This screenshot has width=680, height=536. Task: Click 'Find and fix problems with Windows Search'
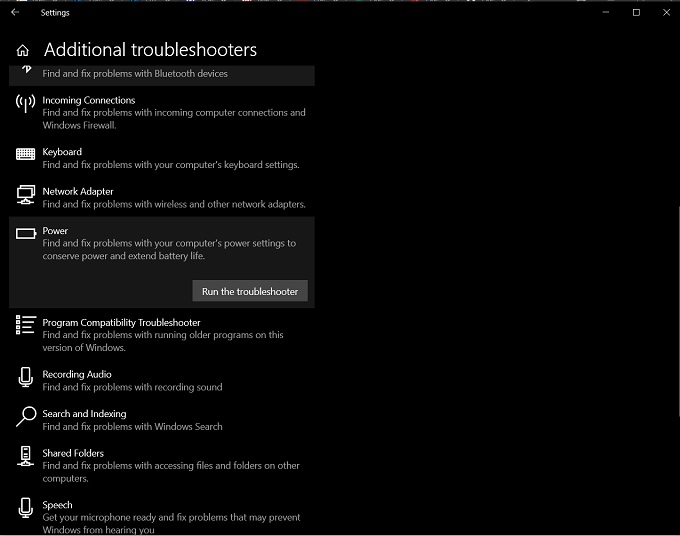coord(132,427)
